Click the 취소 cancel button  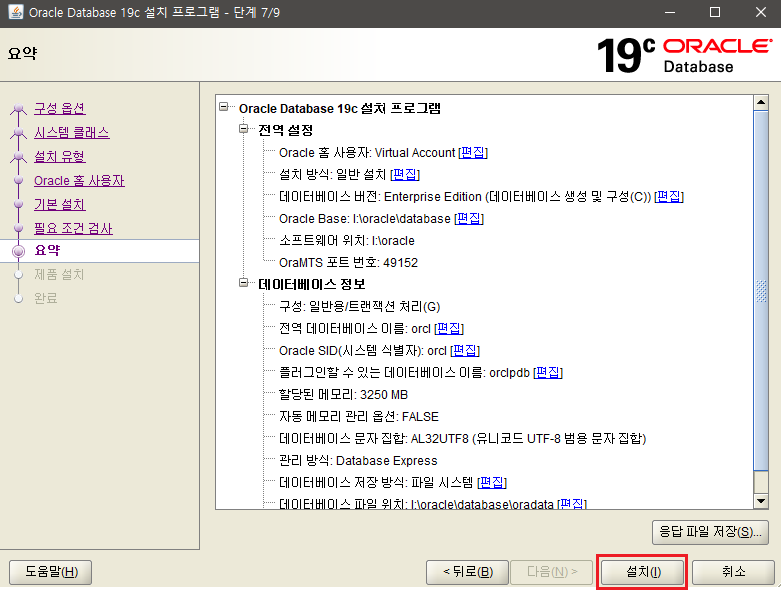point(733,572)
